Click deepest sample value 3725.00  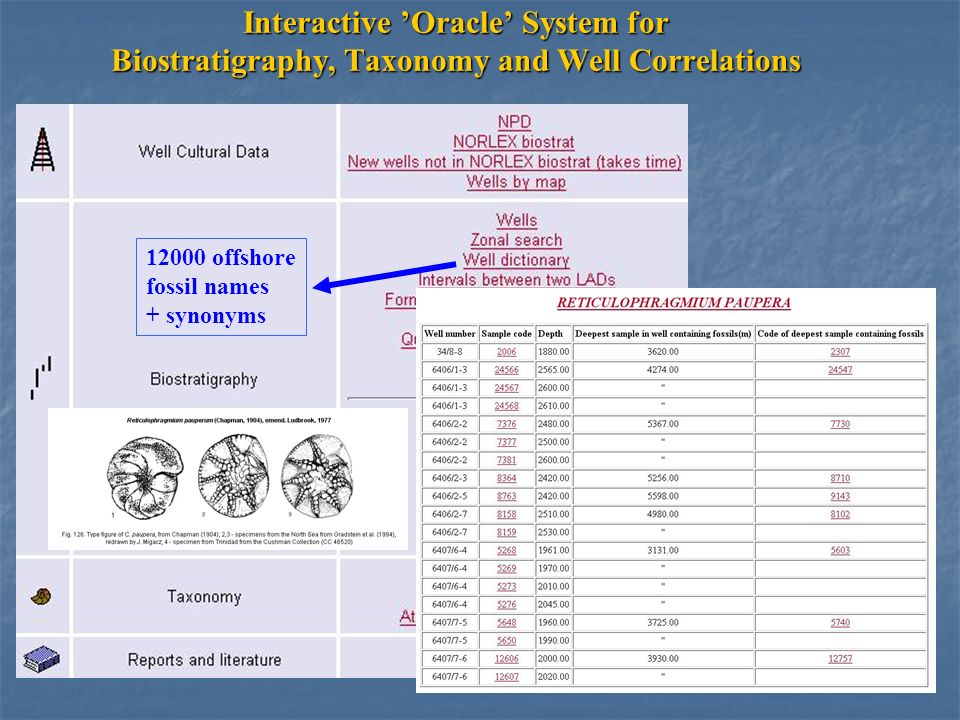pos(663,623)
